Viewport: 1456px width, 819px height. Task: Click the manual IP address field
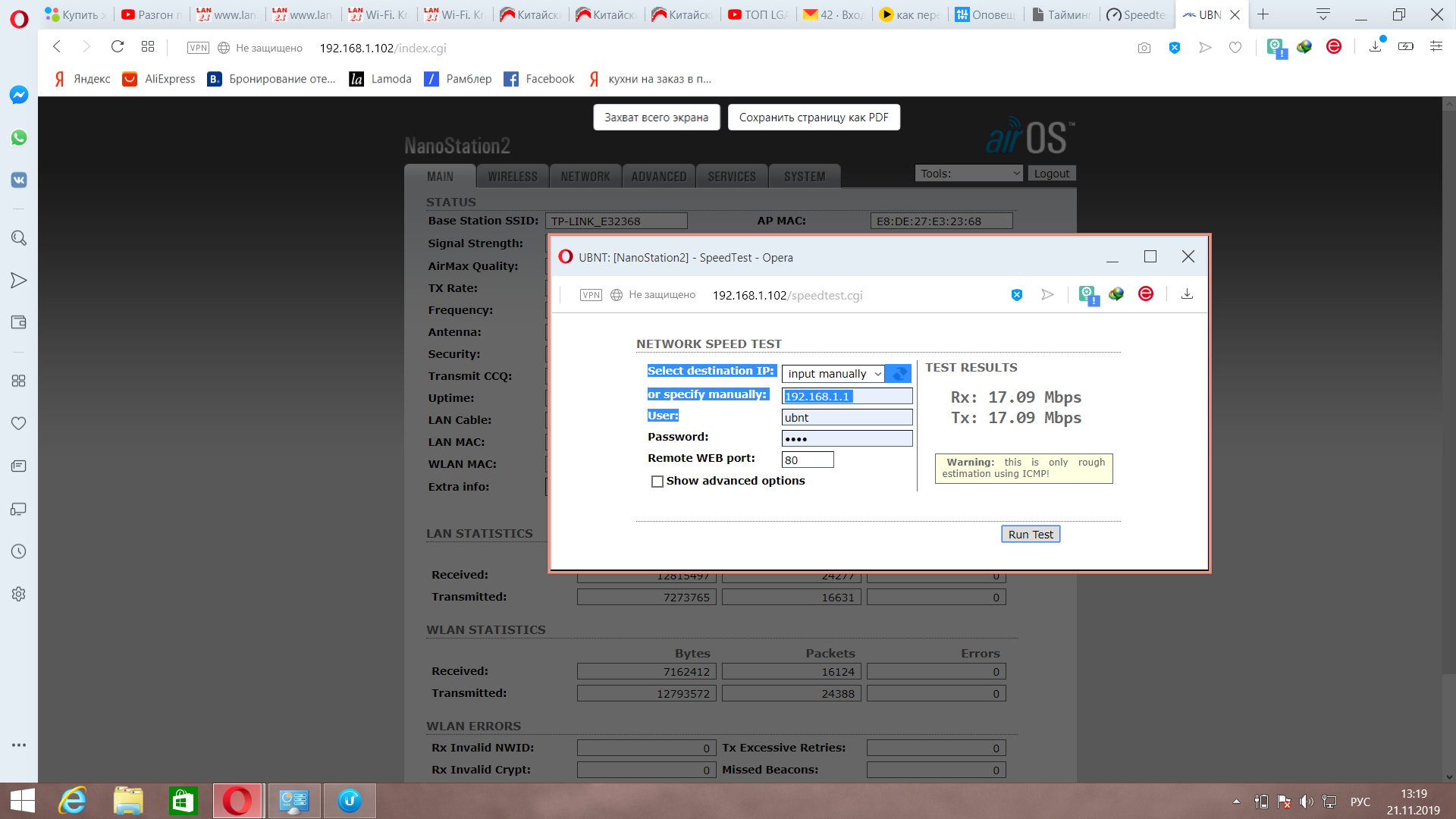click(847, 396)
